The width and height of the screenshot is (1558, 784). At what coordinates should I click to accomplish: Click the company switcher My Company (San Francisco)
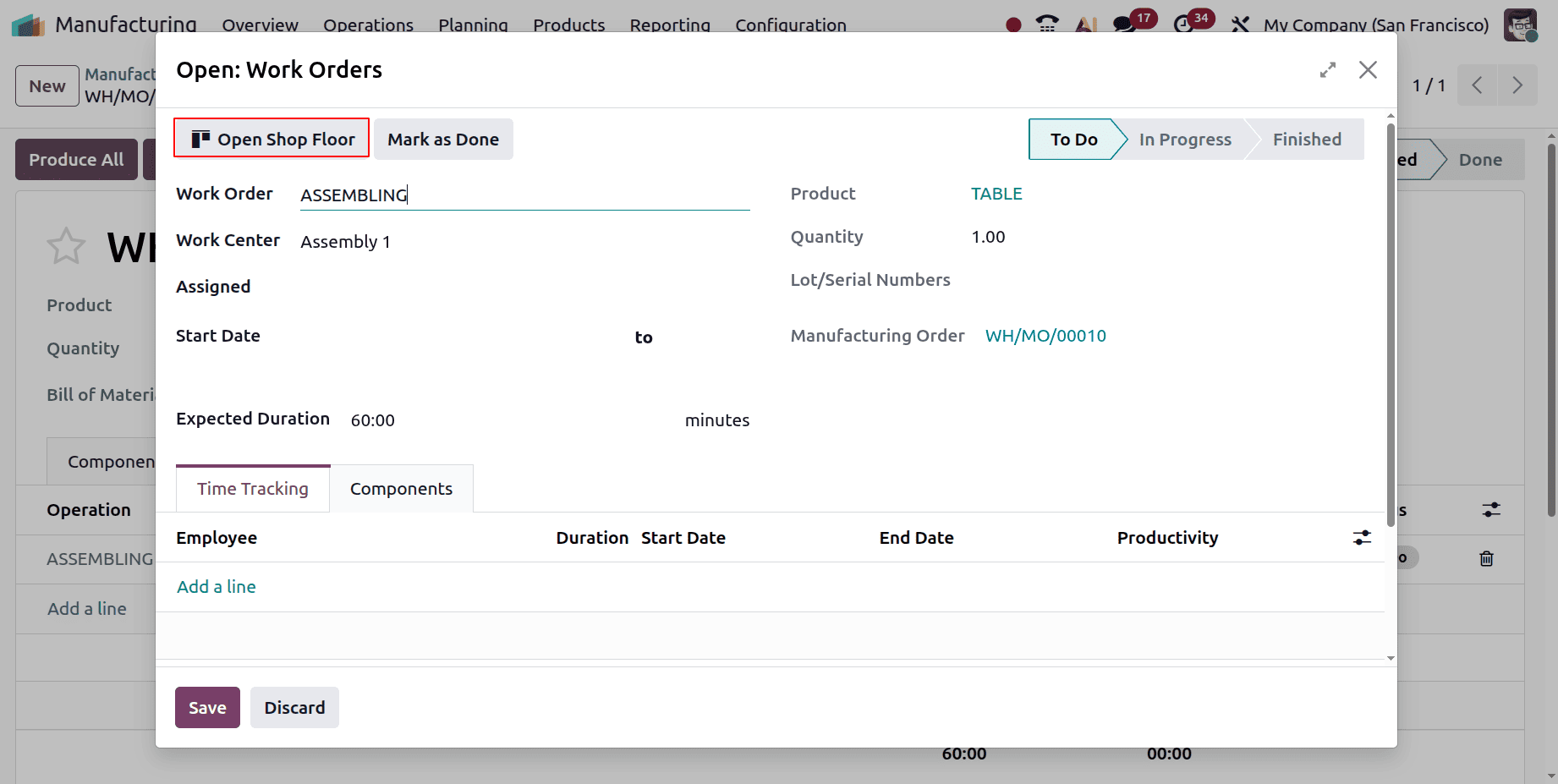click(x=1376, y=25)
